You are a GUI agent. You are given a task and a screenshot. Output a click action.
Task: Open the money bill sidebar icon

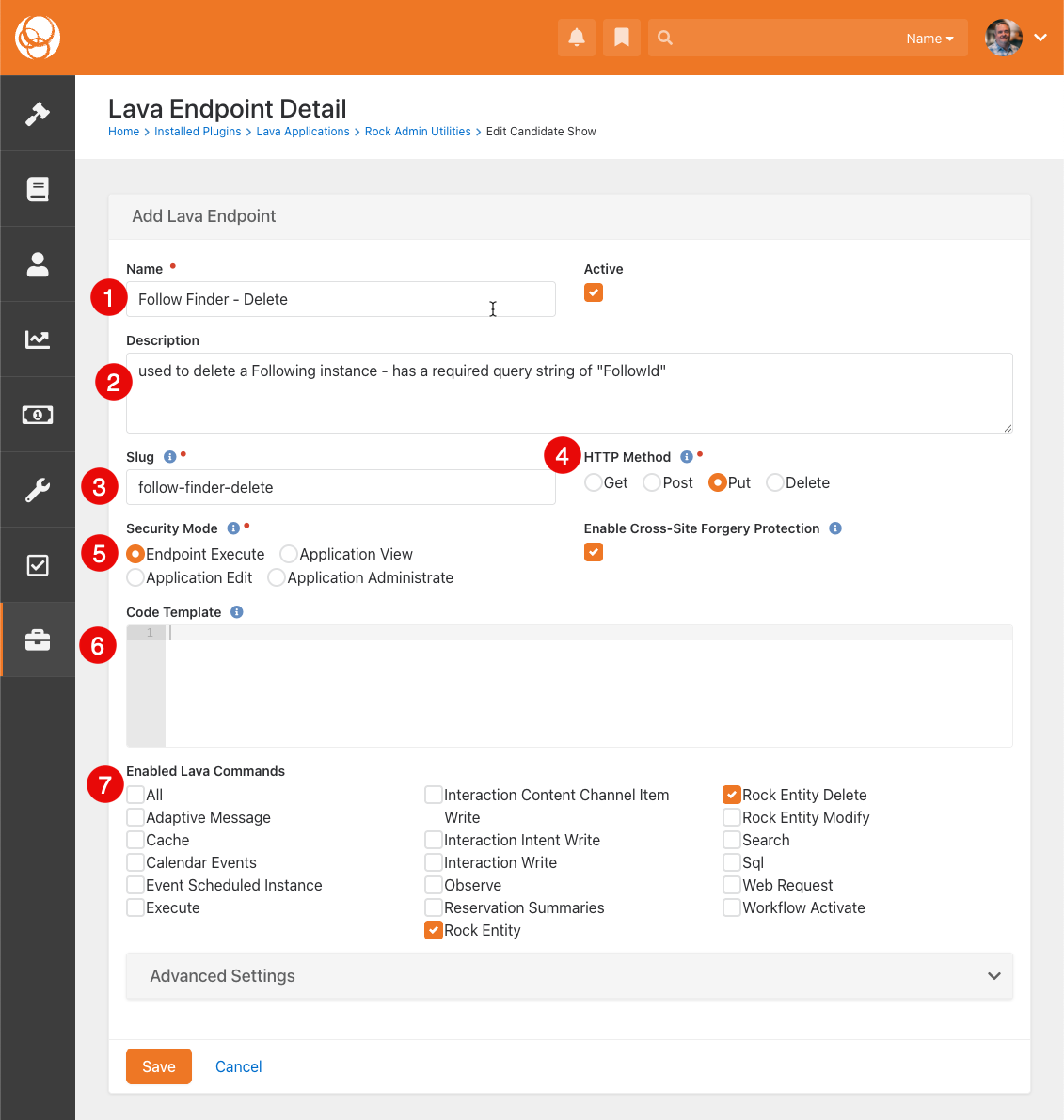(x=38, y=415)
